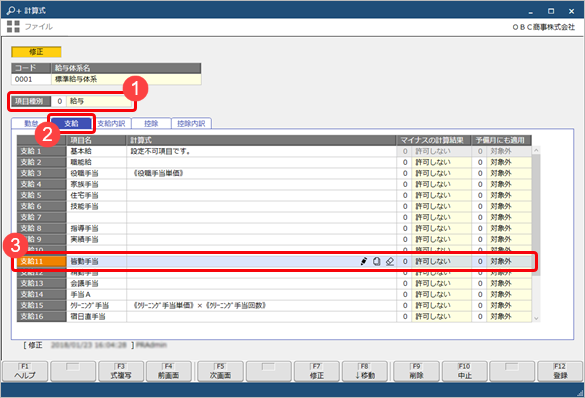Image resolution: width=585 pixels, height=398 pixels.
Task: Click the 予備月にも適用 column header
Action: 501,140
